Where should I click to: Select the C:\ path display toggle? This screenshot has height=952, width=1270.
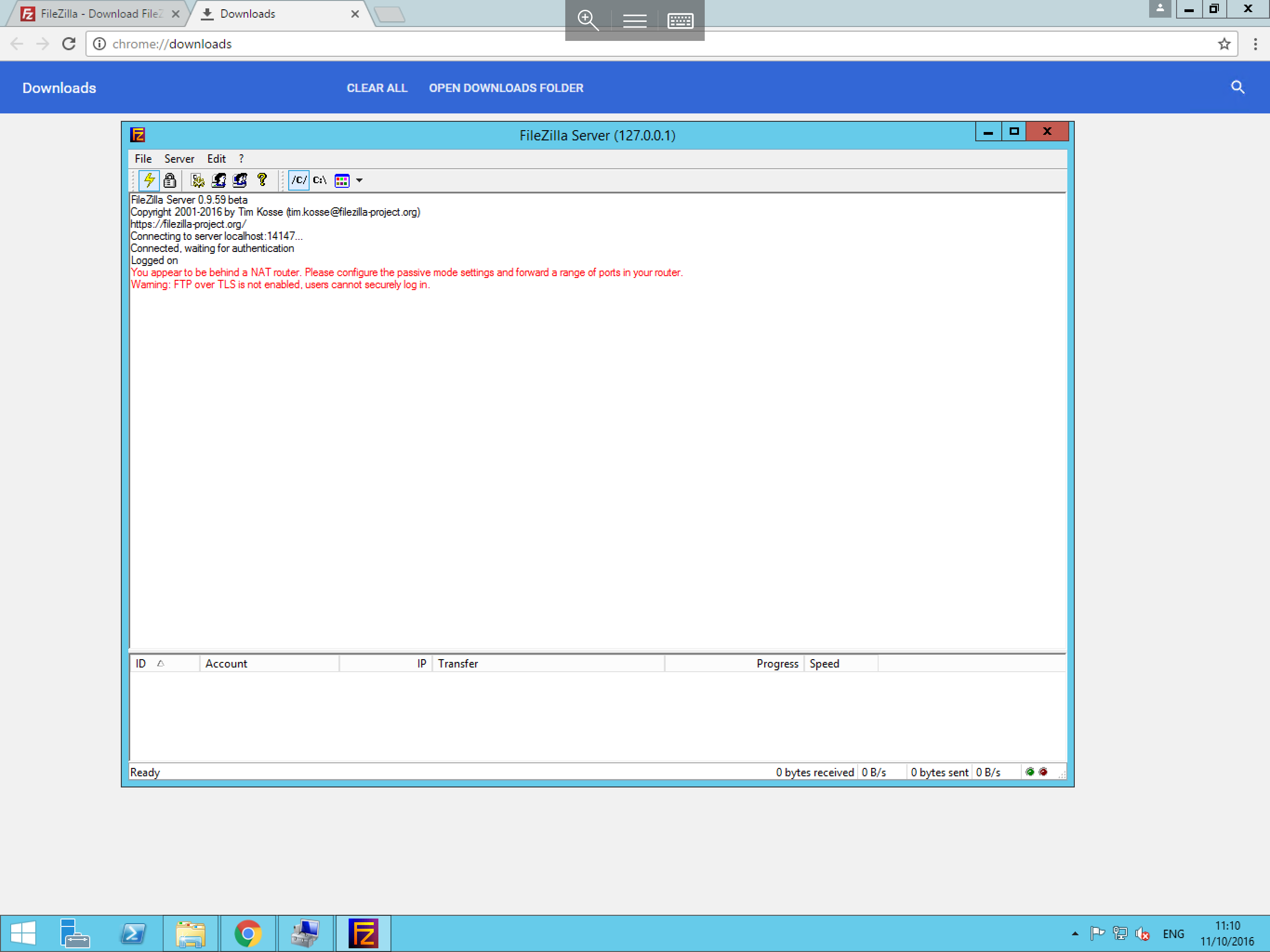320,180
